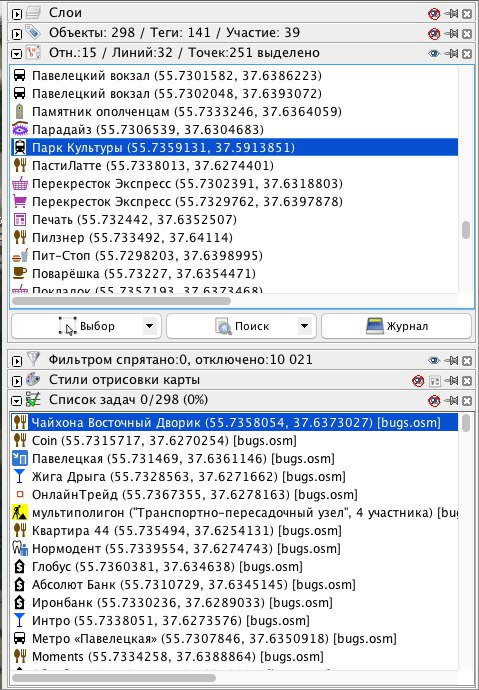Viewport: 479px width, 690px height.
Task: Click coffee cup icon of Поварёшка row
Action: (x=20, y=273)
